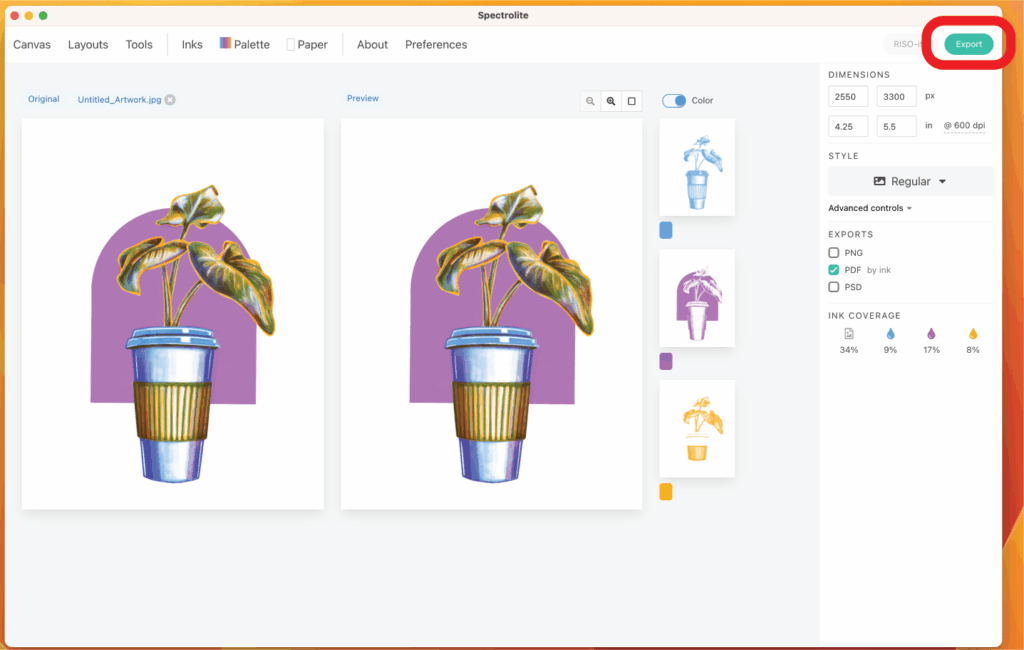
Task: Uncheck the PDF export checkbox
Action: [834, 270]
